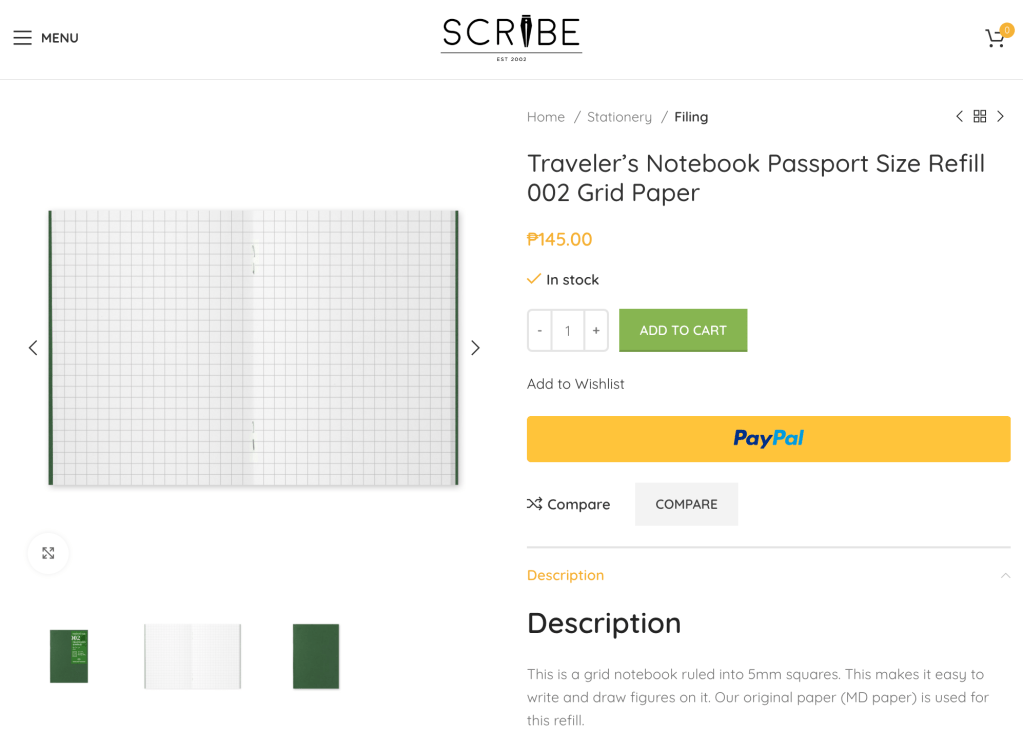Increase quantity with plus button
1023x752 pixels.
click(596, 331)
